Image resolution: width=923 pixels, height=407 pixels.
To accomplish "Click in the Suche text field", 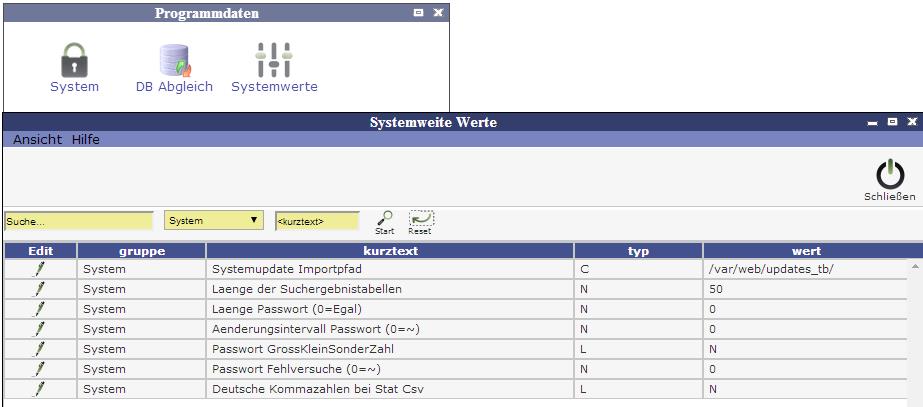I will pos(78,221).
